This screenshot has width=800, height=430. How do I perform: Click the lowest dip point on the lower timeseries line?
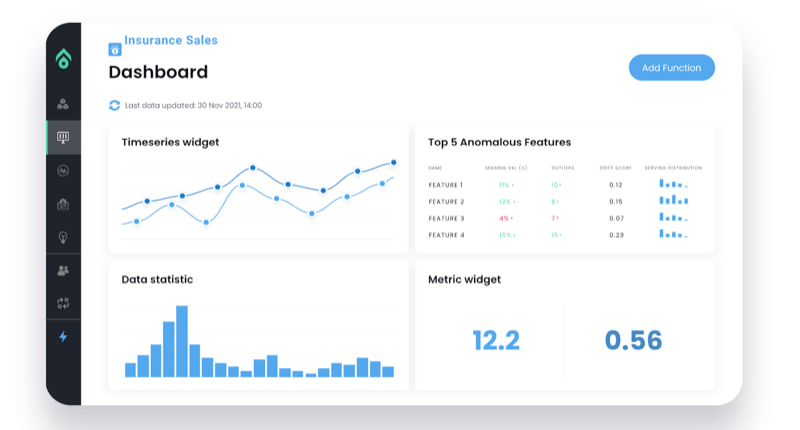[206, 222]
